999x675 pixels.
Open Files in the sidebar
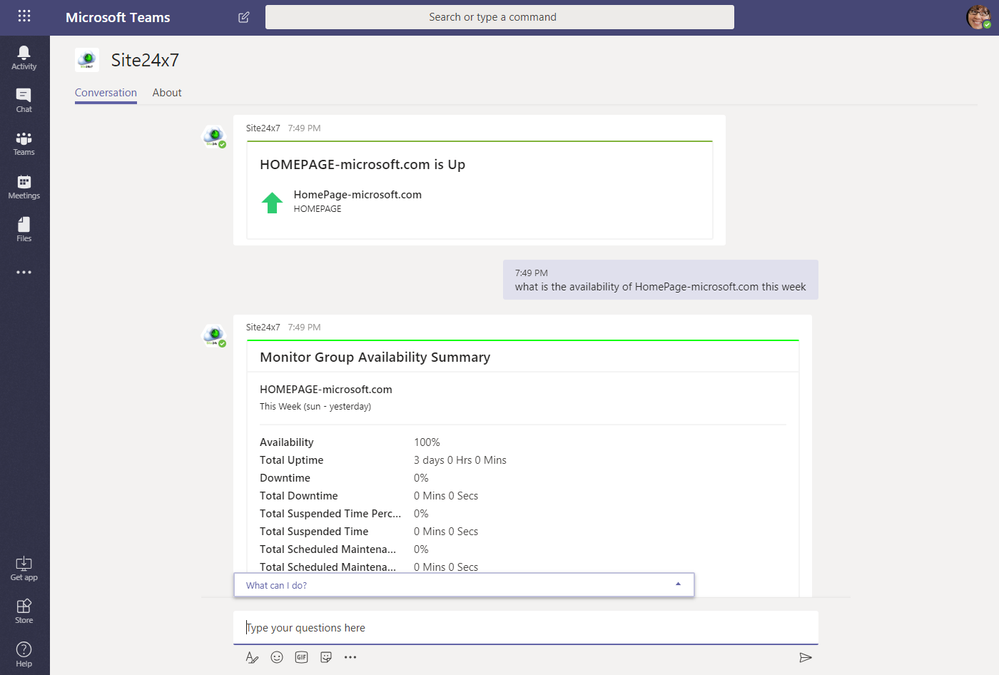[x=24, y=229]
